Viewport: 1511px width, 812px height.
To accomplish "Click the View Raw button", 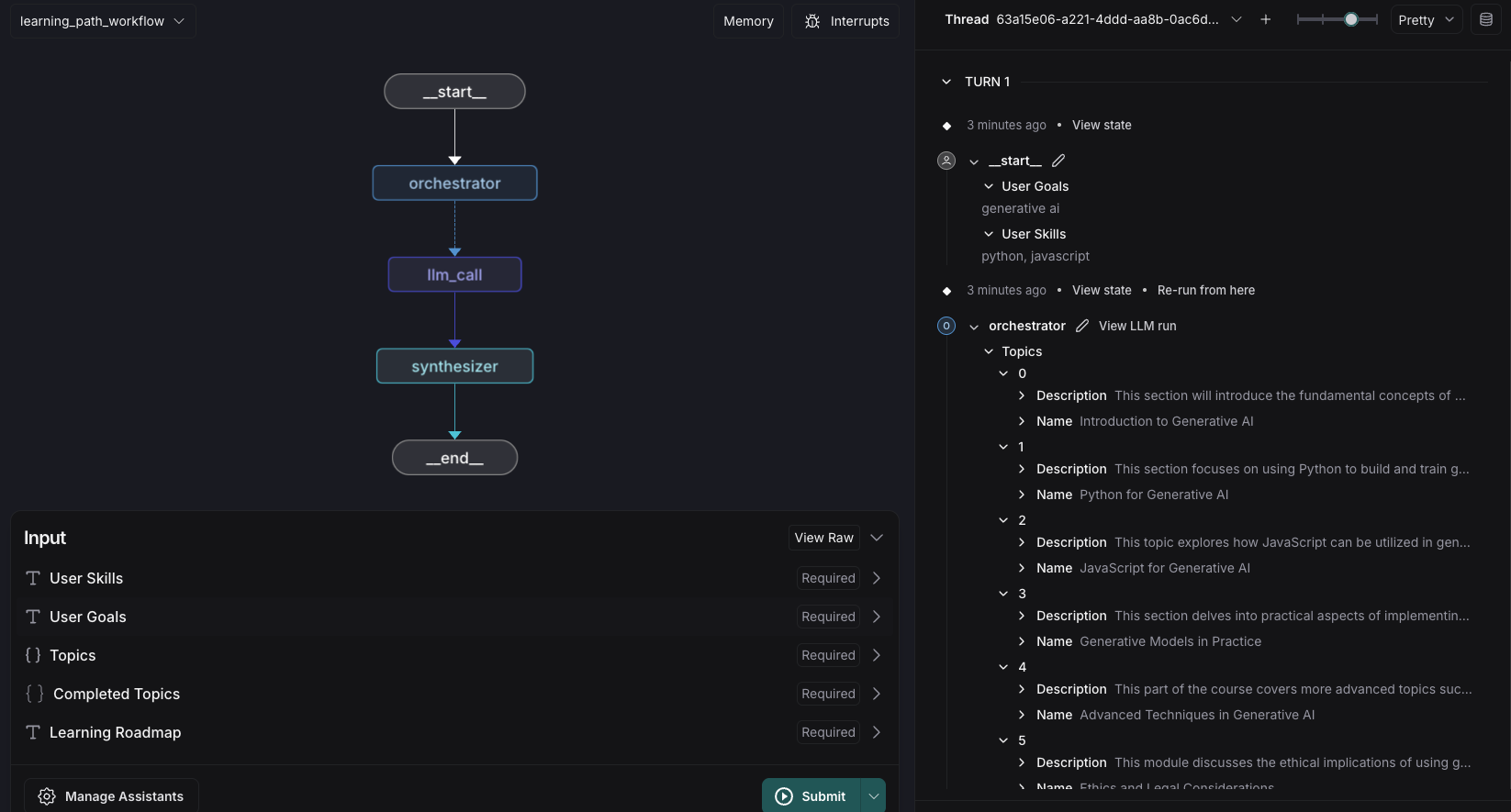I will pyautogui.click(x=823, y=538).
